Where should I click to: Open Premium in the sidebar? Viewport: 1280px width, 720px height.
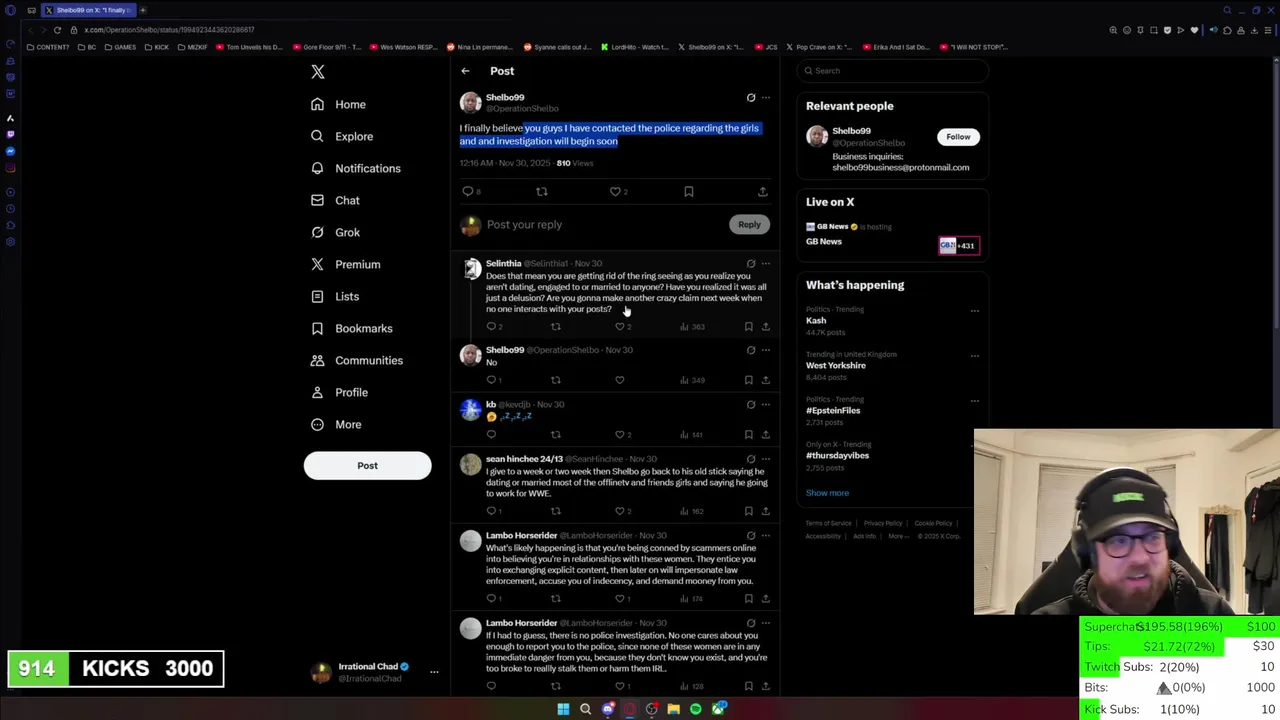point(345,264)
